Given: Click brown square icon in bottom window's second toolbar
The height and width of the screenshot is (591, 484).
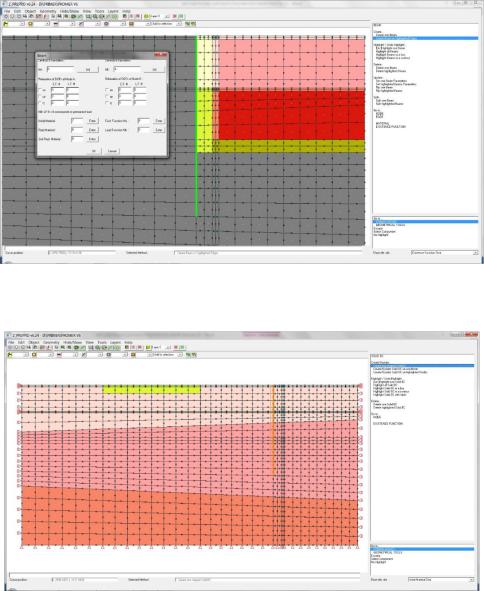Looking at the screenshot, I should click(x=133, y=355).
